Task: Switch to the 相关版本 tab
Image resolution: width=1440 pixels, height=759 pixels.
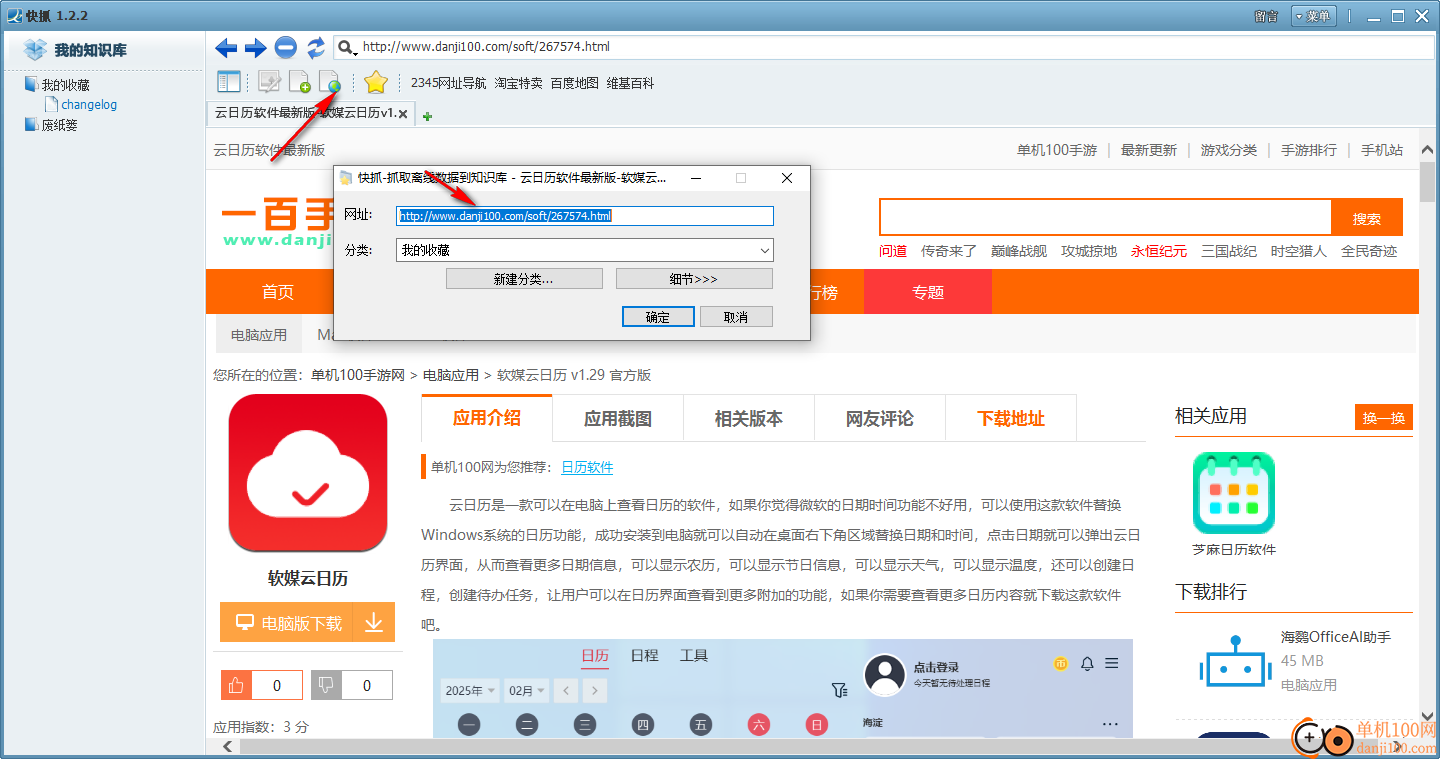Action: pyautogui.click(x=749, y=419)
